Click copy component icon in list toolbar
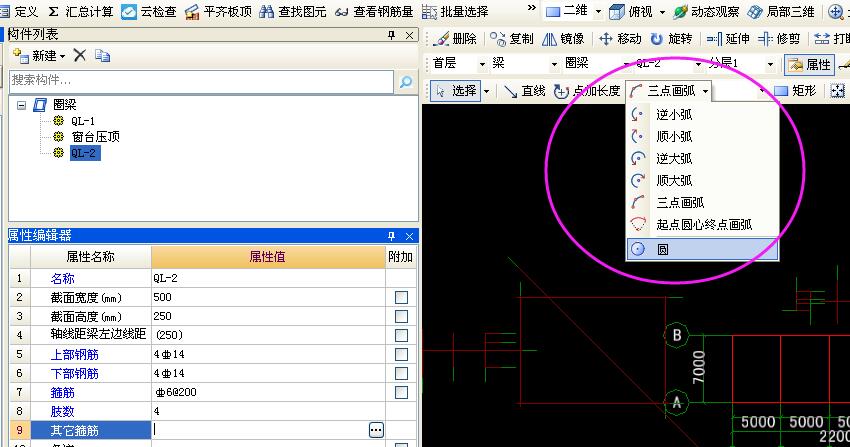The height and width of the screenshot is (447, 850). point(102,55)
